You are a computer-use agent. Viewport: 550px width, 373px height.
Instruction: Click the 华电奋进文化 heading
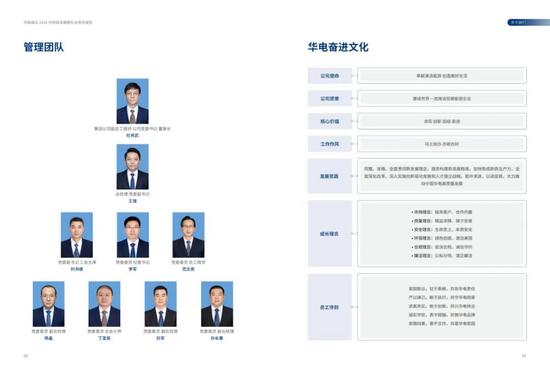pos(338,47)
